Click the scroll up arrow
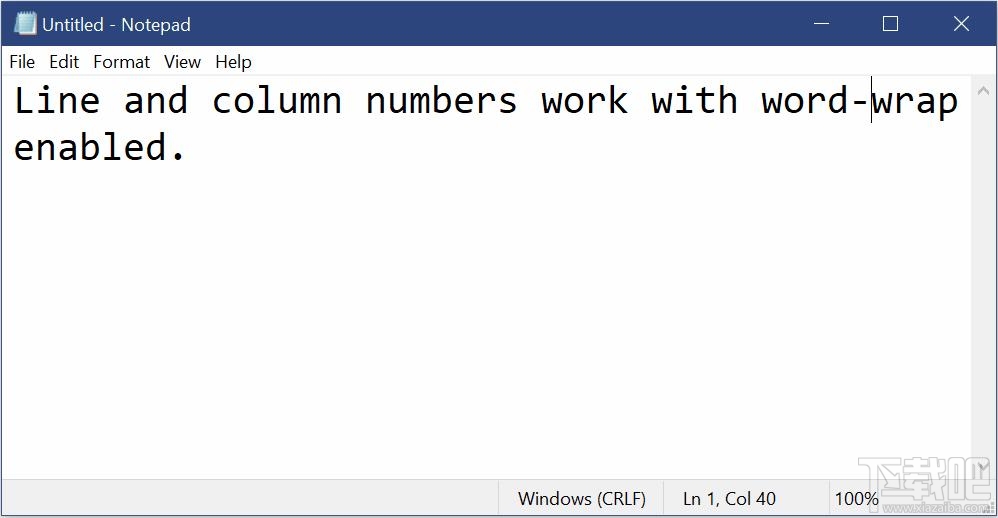Screen dimensions: 998x518 point(983,91)
